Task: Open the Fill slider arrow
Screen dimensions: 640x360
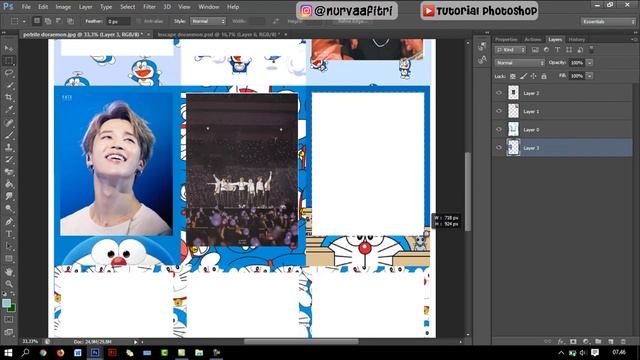Action: (x=589, y=76)
